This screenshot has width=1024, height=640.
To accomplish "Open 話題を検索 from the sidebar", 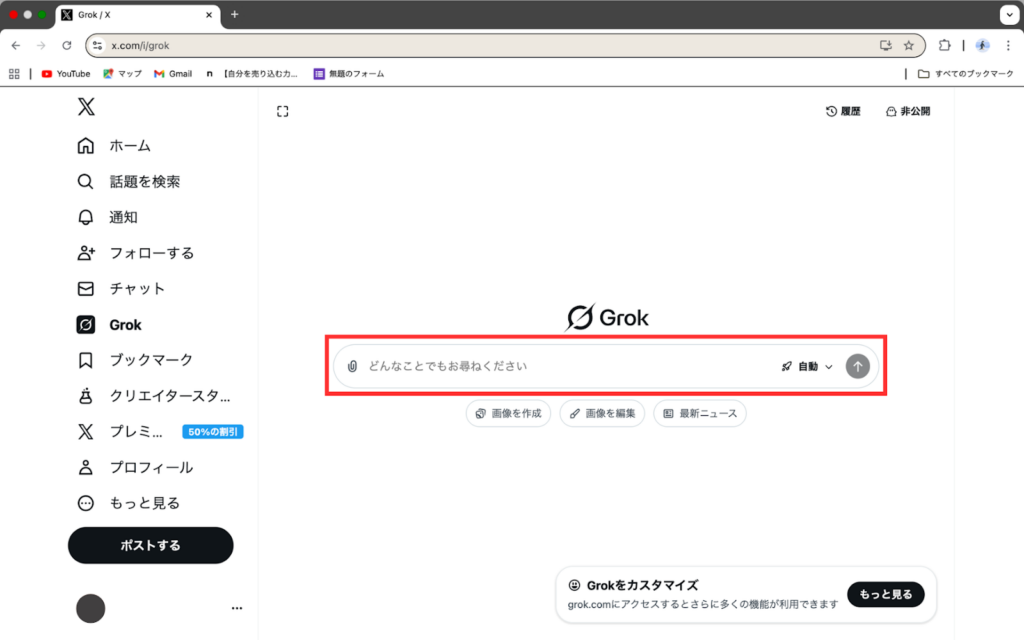I will (x=85, y=181).
